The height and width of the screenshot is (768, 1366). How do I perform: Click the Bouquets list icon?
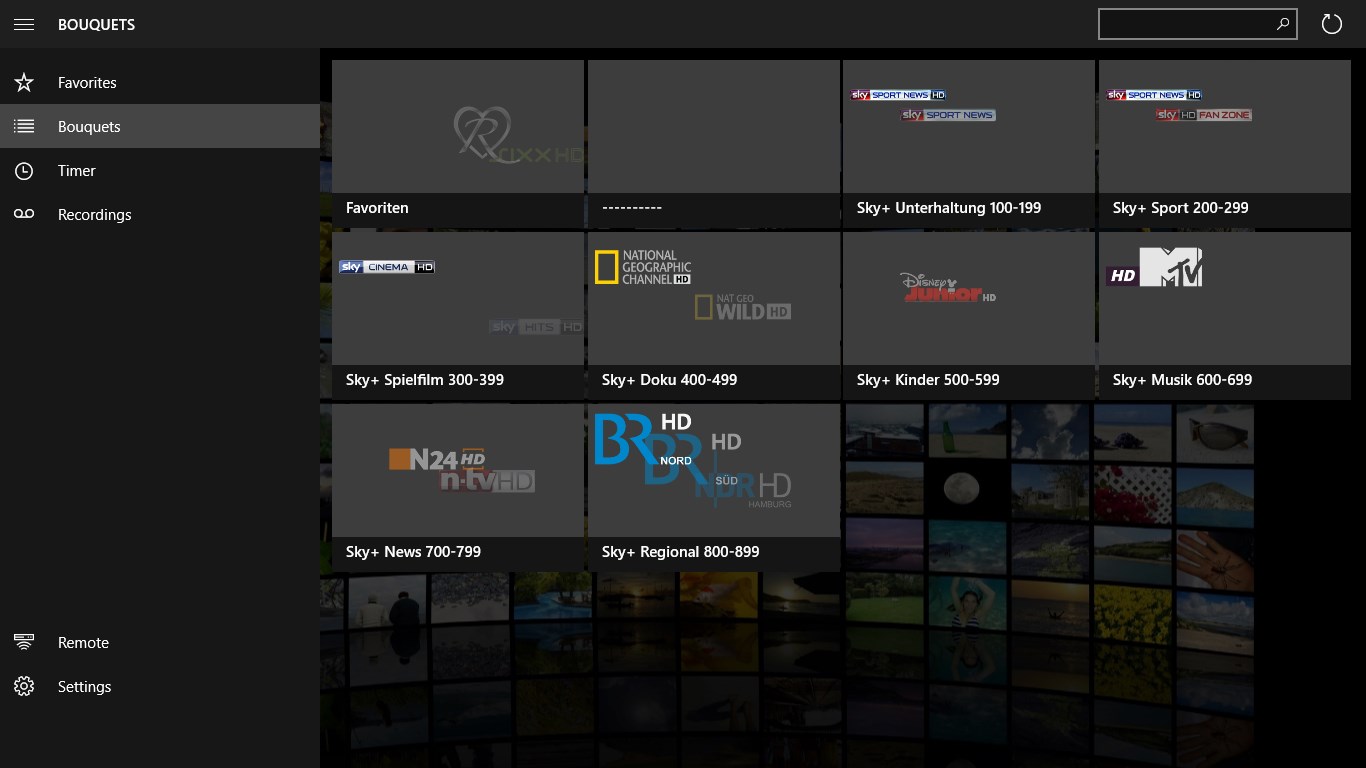pos(24,127)
